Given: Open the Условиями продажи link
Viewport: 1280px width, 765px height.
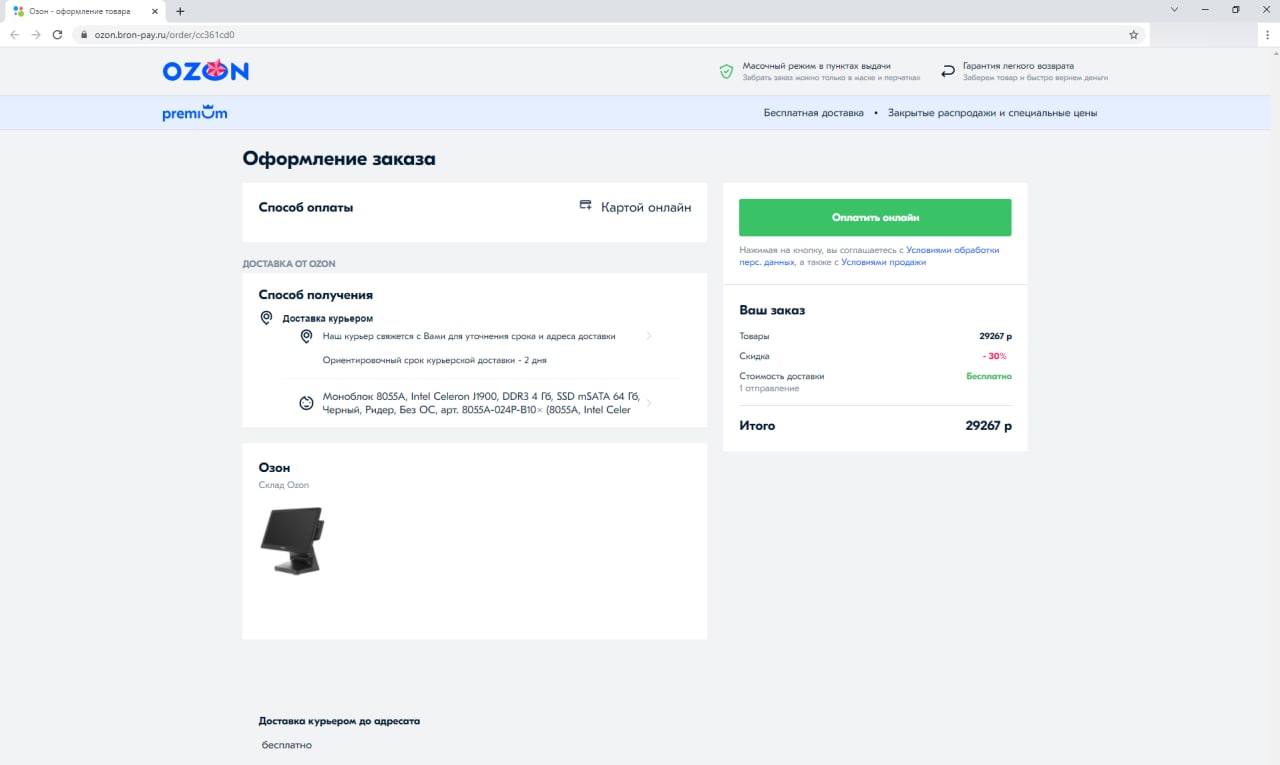Looking at the screenshot, I should coord(883,262).
